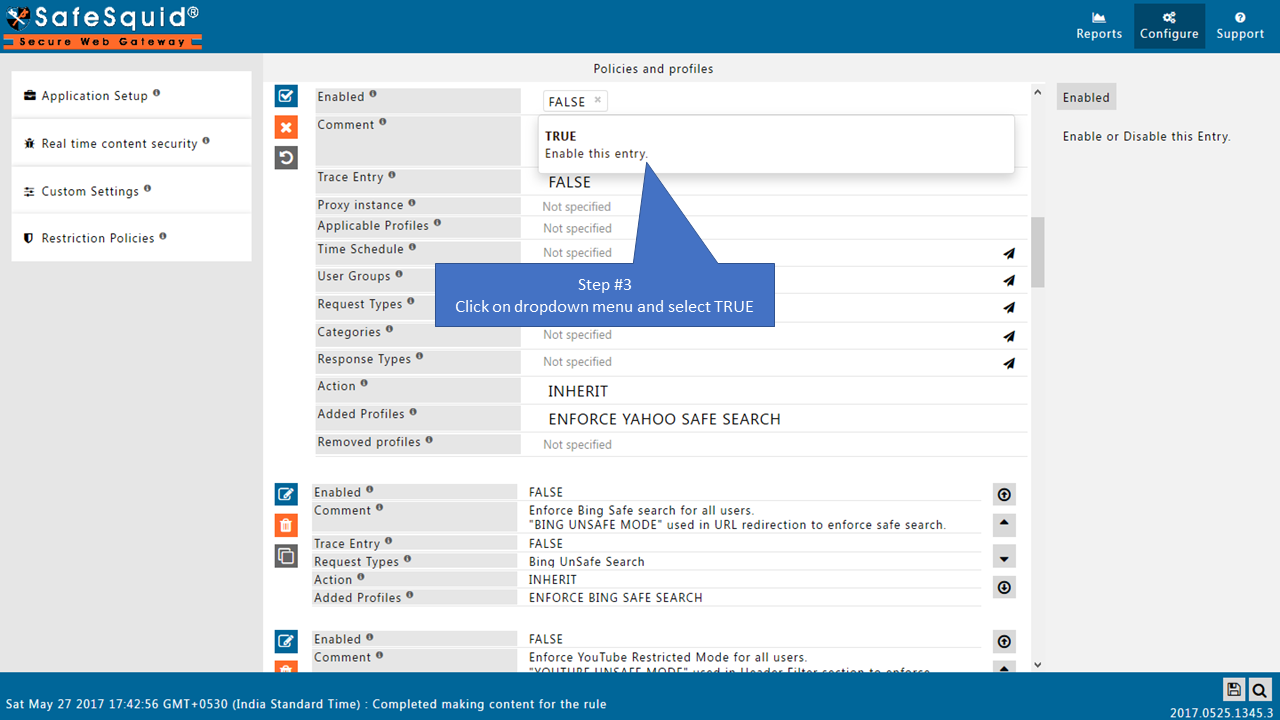This screenshot has width=1280, height=720.
Task: Click the Bing entry's Enabled FALSE value
Action: pos(546,492)
